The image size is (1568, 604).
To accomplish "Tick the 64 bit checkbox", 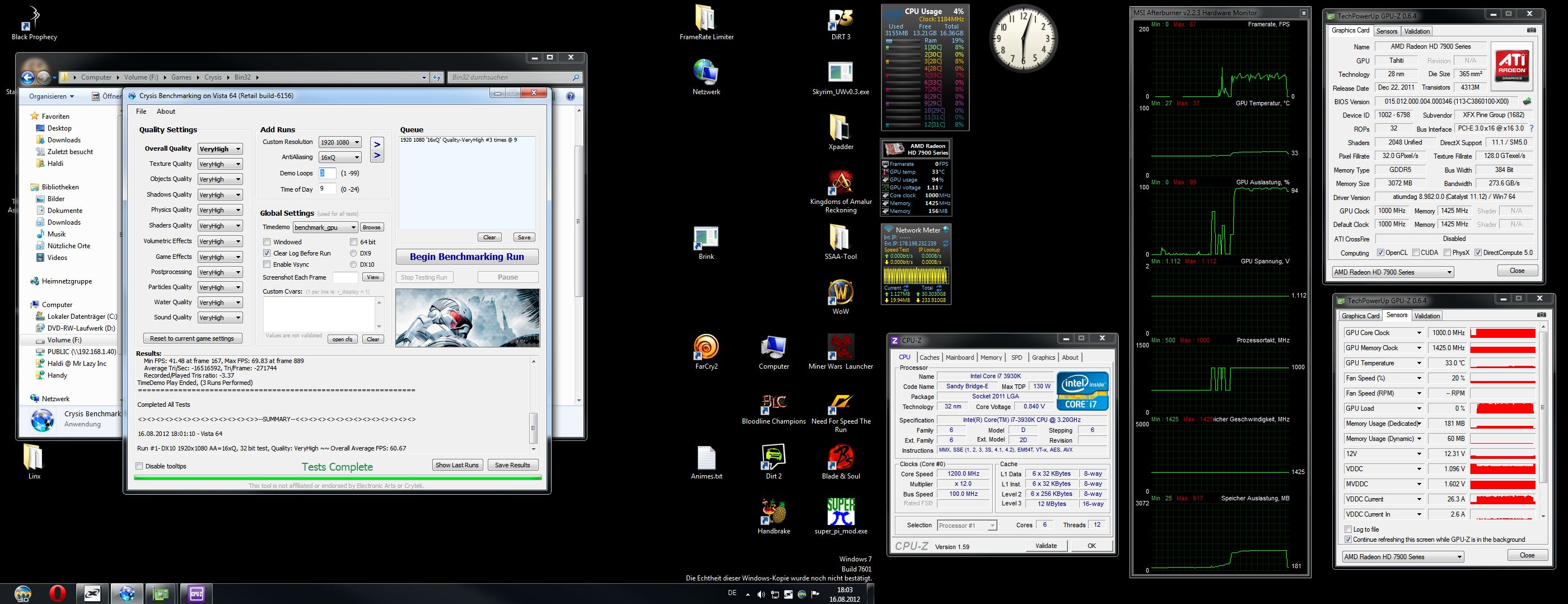I will tap(353, 241).
